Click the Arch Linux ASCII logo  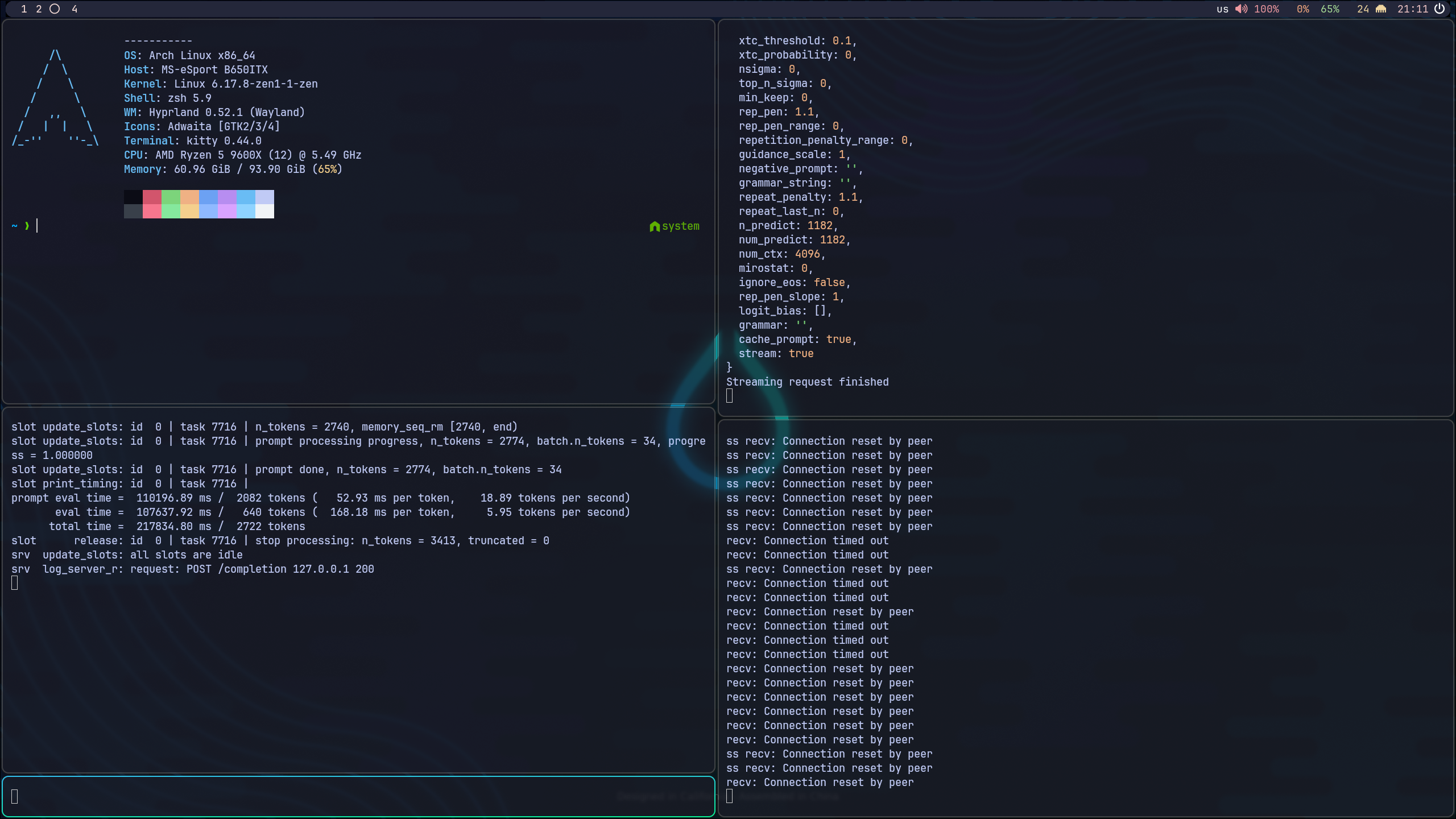click(55, 98)
